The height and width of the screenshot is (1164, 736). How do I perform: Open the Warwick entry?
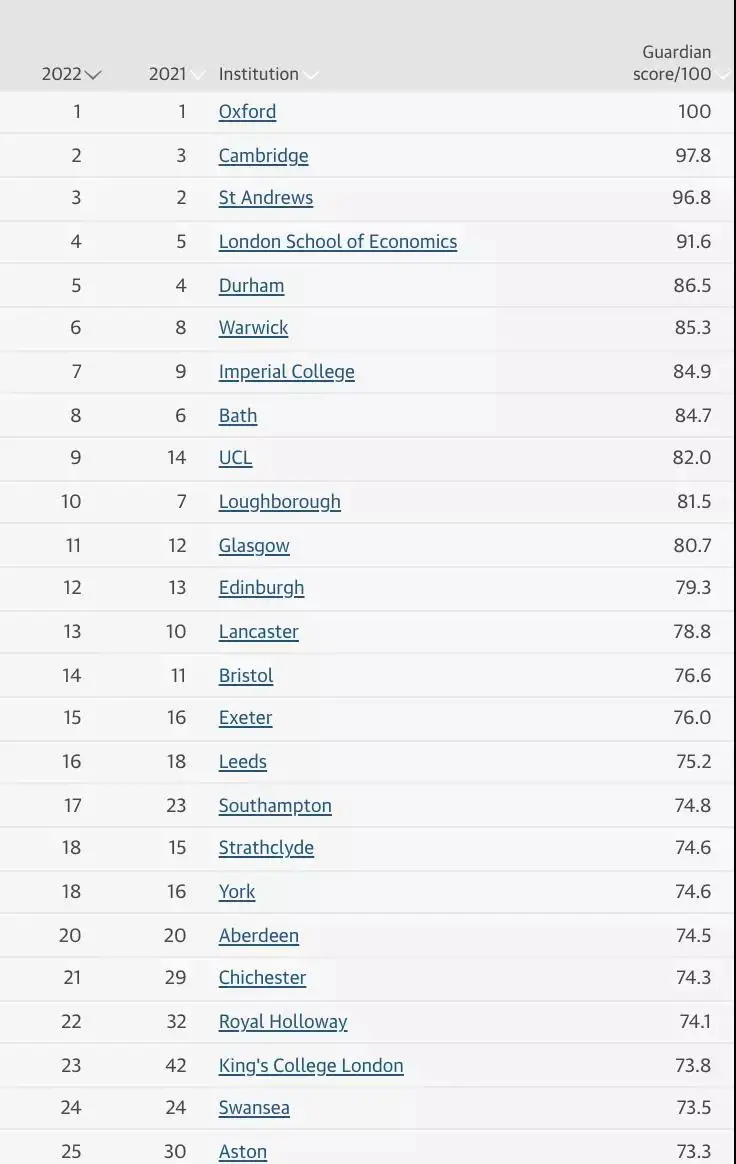point(253,328)
